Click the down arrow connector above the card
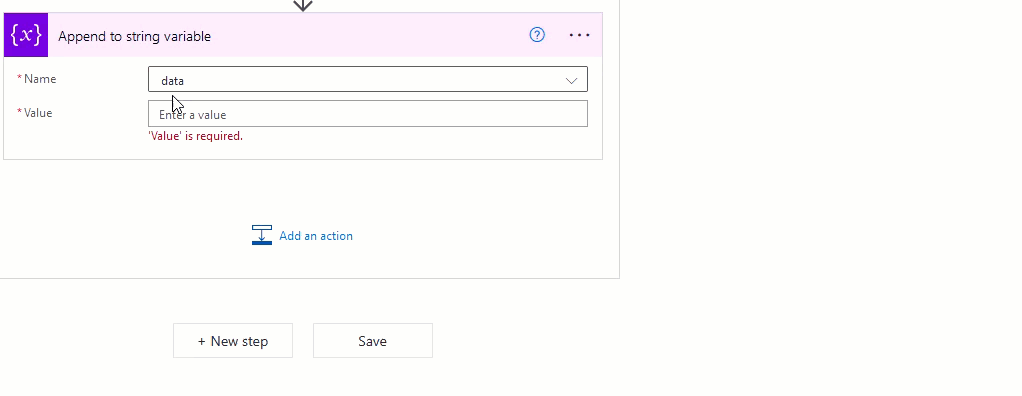This screenshot has height=396, width=1022. [x=302, y=5]
